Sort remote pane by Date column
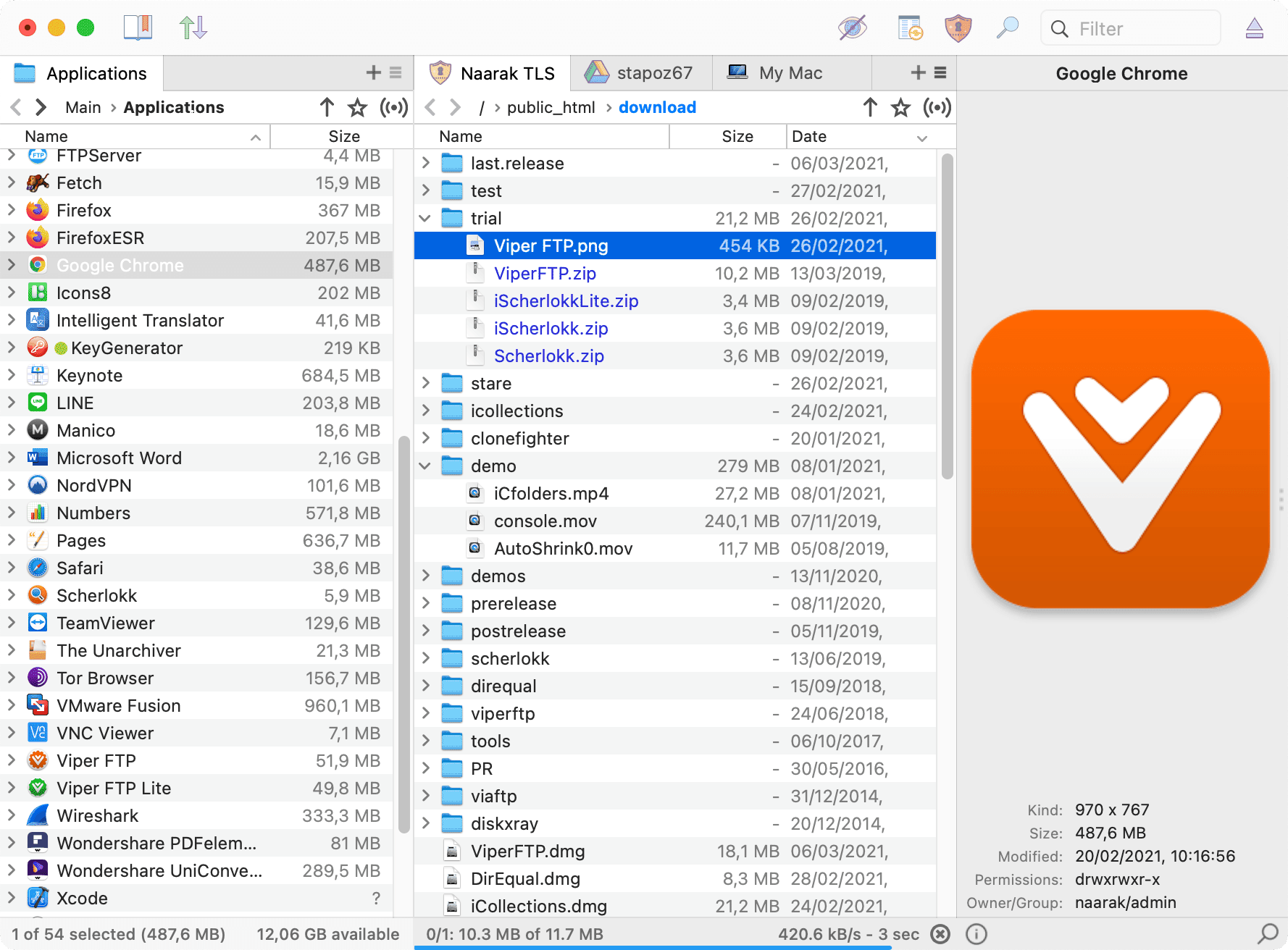This screenshot has height=950, width=1288. tap(871, 136)
